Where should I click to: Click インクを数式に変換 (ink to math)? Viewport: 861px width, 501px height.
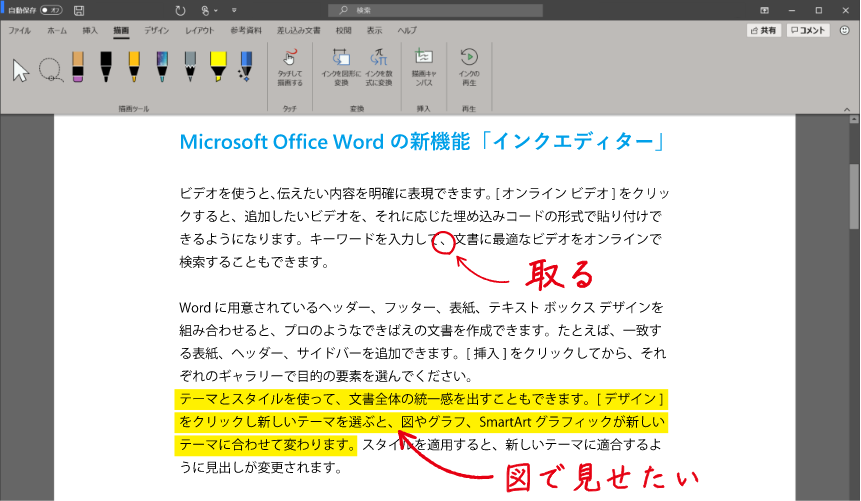point(379,68)
